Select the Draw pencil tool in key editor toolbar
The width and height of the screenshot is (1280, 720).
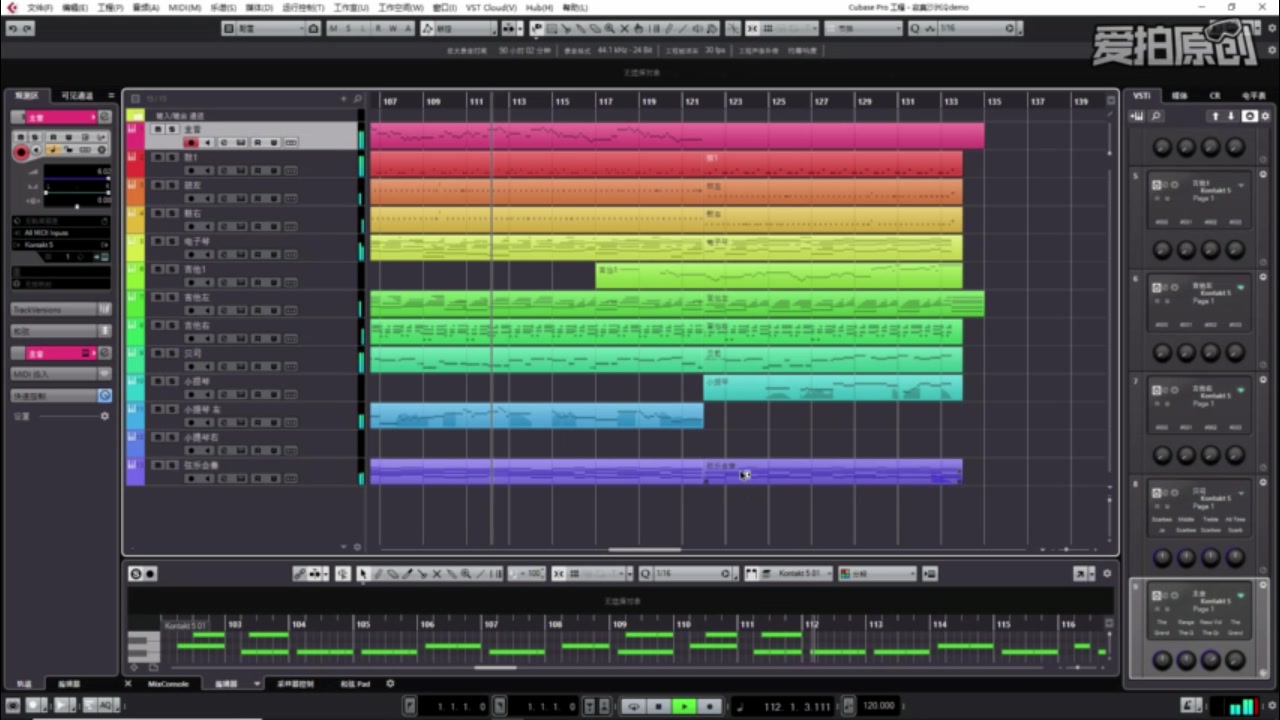378,574
